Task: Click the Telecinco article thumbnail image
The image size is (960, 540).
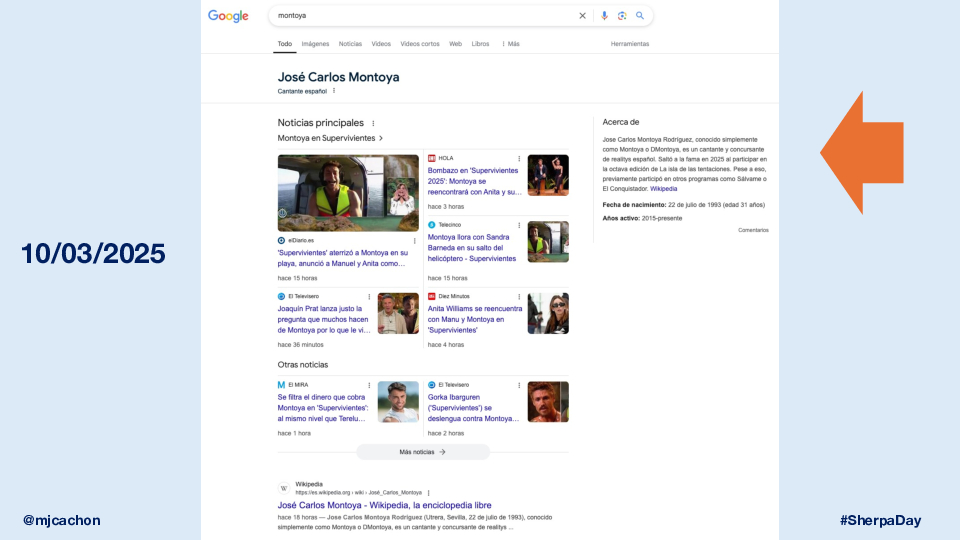Action: (x=548, y=242)
